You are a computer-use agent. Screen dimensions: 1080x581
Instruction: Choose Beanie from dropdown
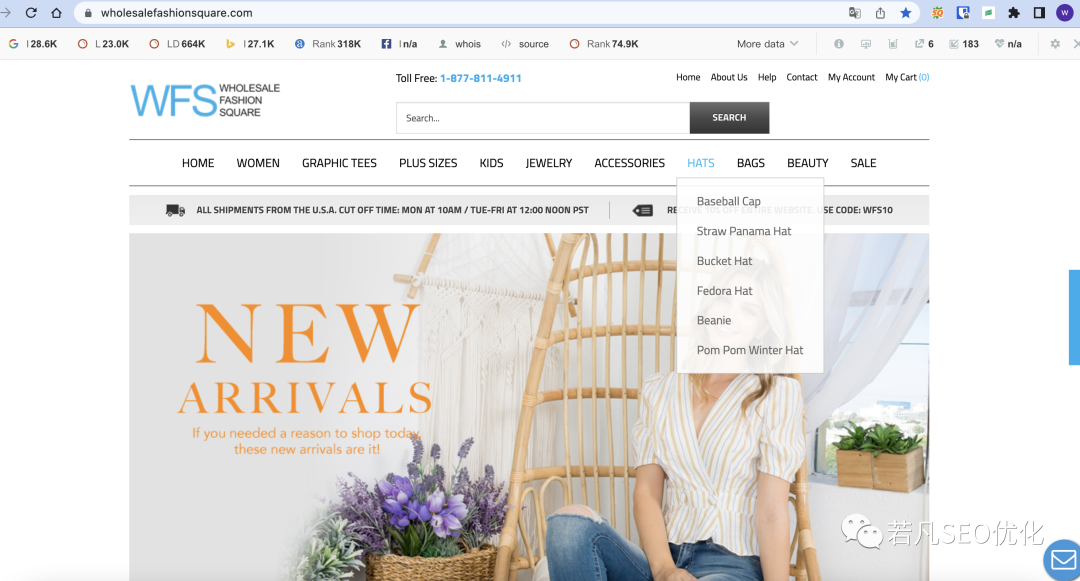click(x=714, y=320)
